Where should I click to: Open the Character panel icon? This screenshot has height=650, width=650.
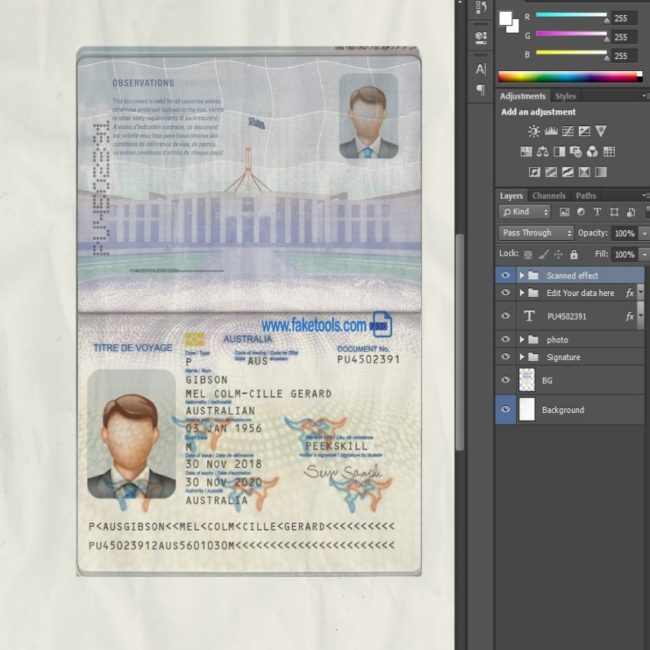[481, 69]
